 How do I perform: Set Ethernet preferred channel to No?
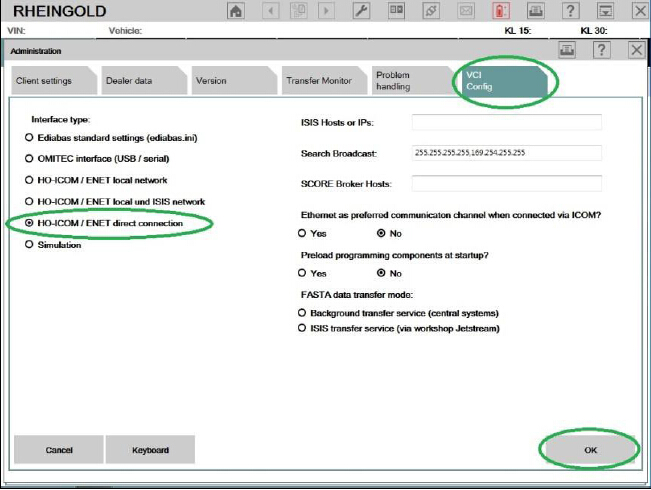[x=381, y=233]
